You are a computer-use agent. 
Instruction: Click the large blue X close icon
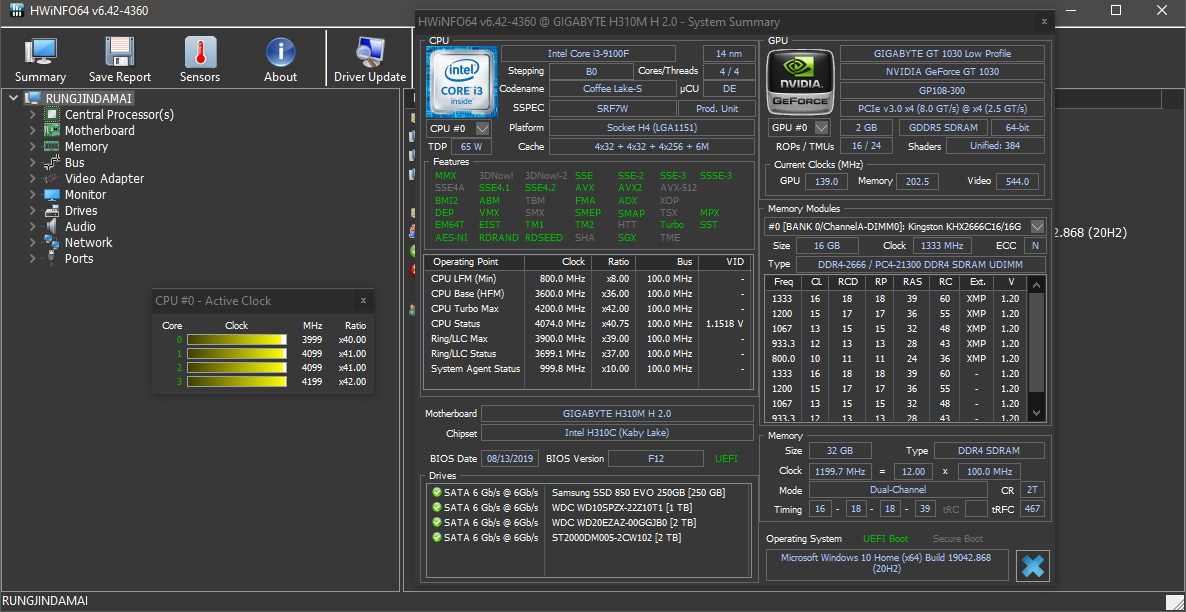pos(1032,566)
